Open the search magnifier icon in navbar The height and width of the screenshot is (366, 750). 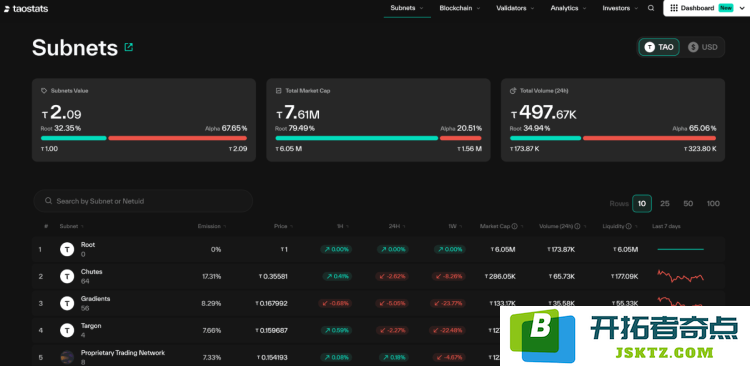point(651,8)
